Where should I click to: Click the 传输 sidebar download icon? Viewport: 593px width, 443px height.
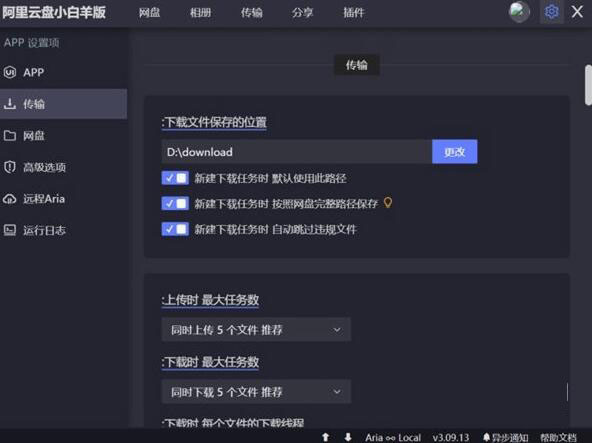click(x=10, y=104)
